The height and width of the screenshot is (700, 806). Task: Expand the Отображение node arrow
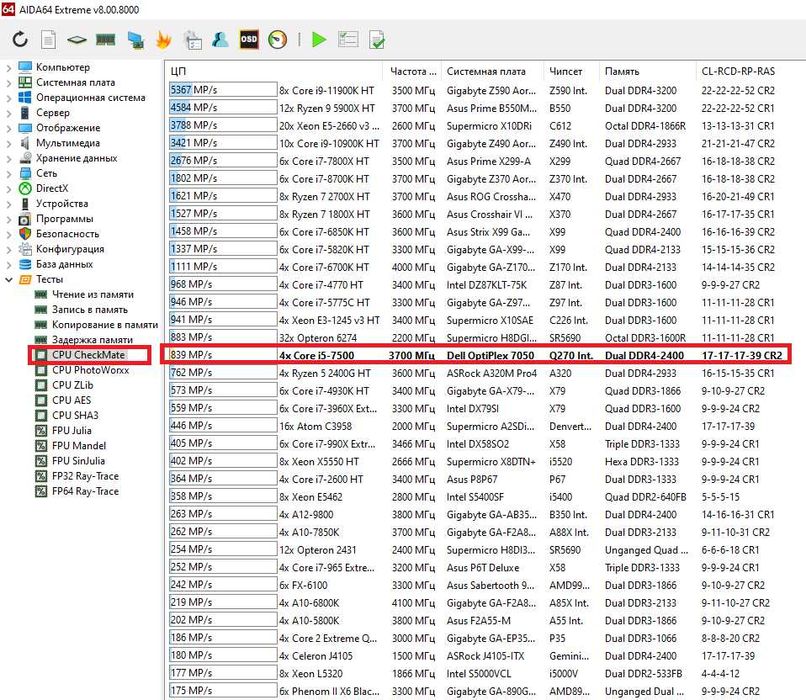pyautogui.click(x=8, y=128)
